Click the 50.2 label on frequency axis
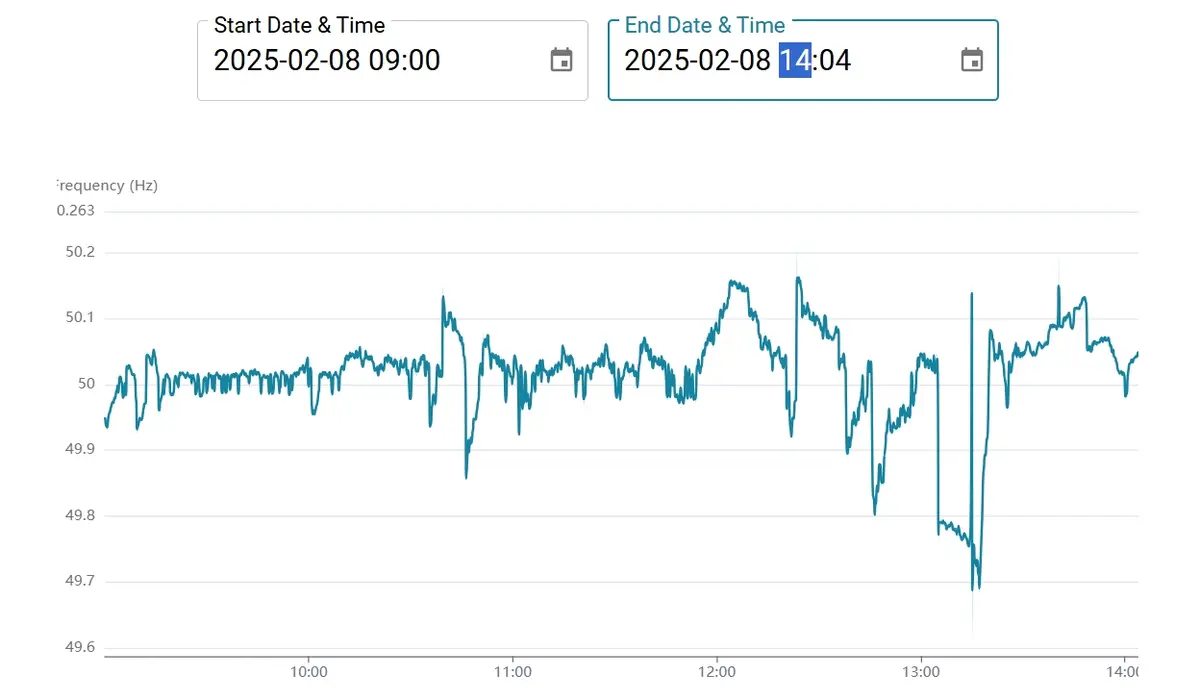This screenshot has width=1200, height=700. [x=80, y=252]
